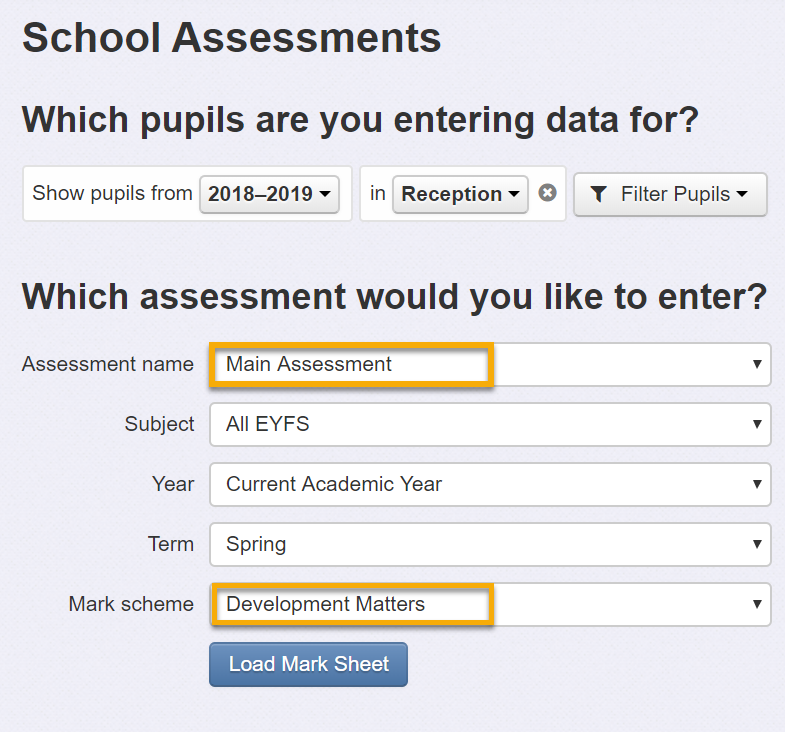Select the Mark scheme field label
The width and height of the screenshot is (785, 732).
[x=131, y=604]
